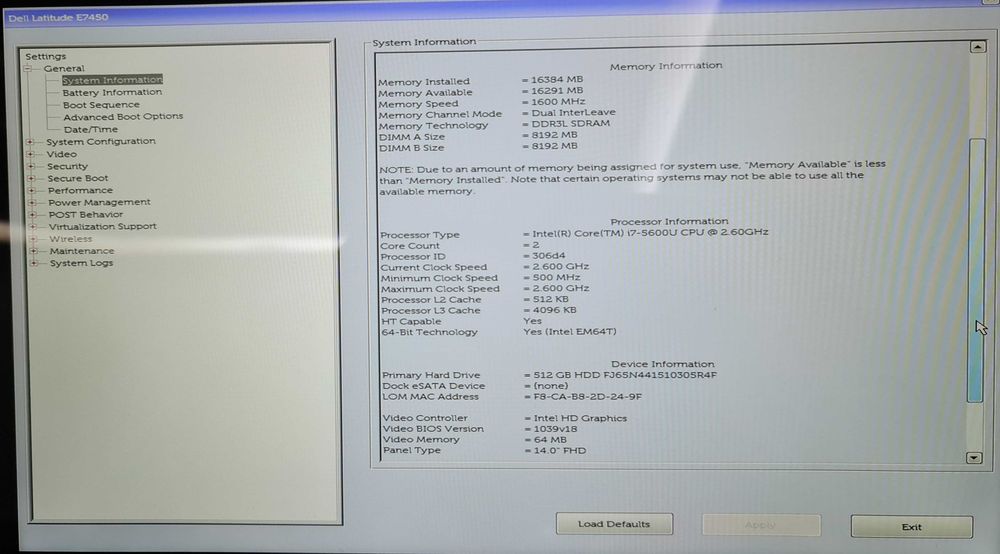Expand the System Configuration node
The height and width of the screenshot is (554, 1000).
(30, 142)
